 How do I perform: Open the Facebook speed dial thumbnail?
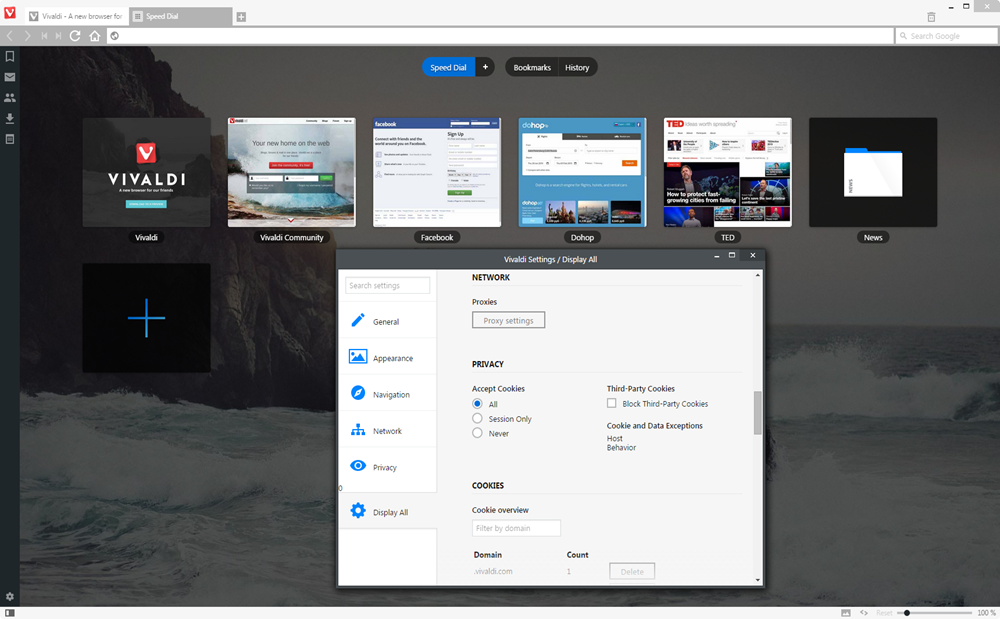(437, 172)
